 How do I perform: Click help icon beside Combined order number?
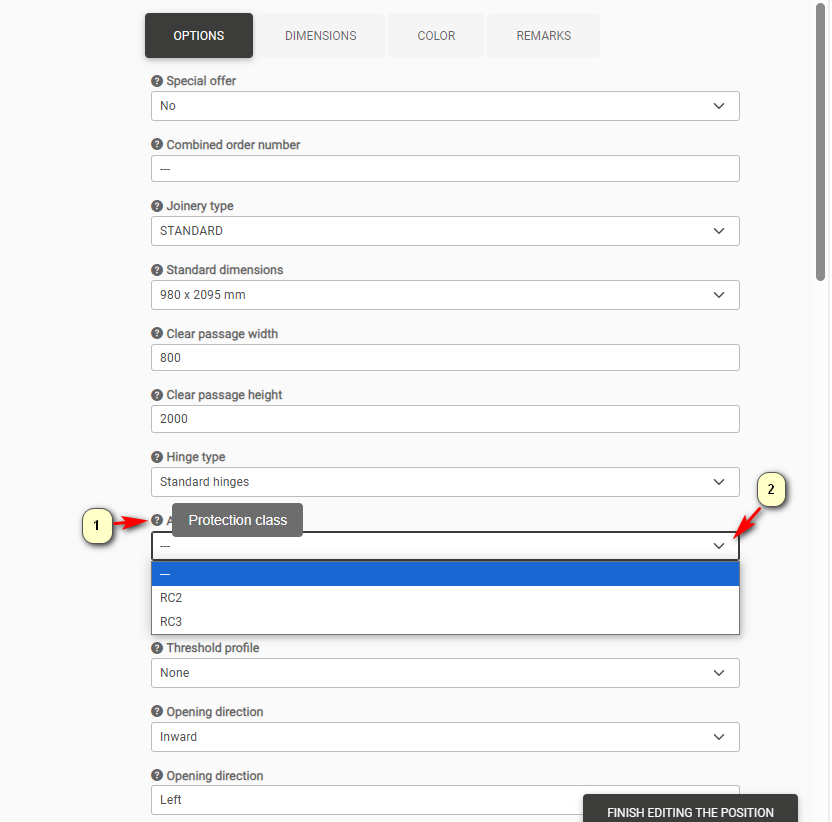click(157, 145)
